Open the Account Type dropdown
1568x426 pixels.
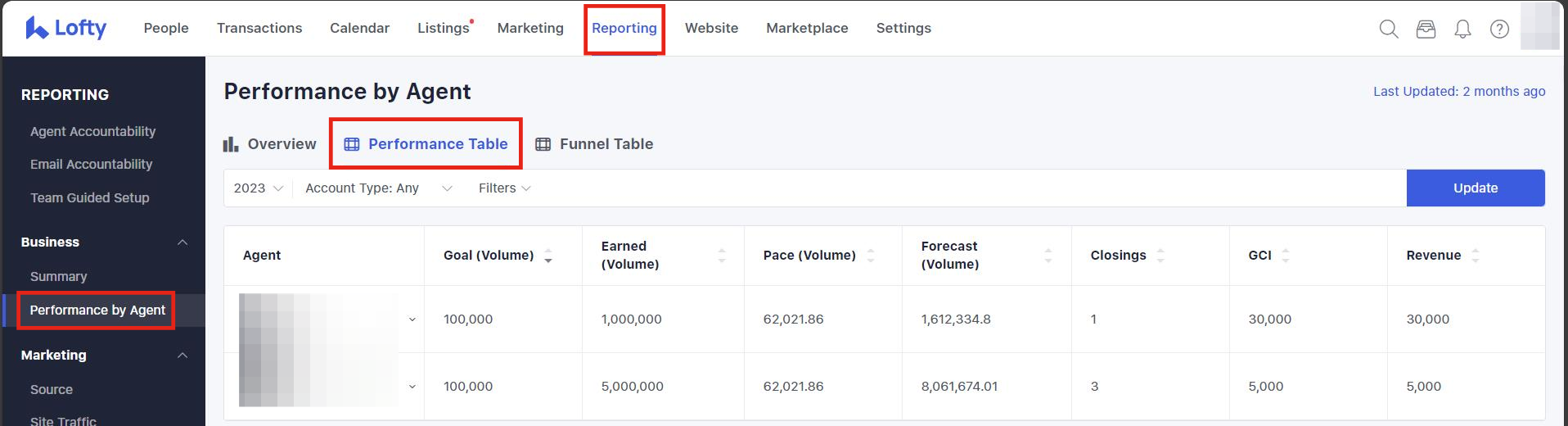pos(378,188)
